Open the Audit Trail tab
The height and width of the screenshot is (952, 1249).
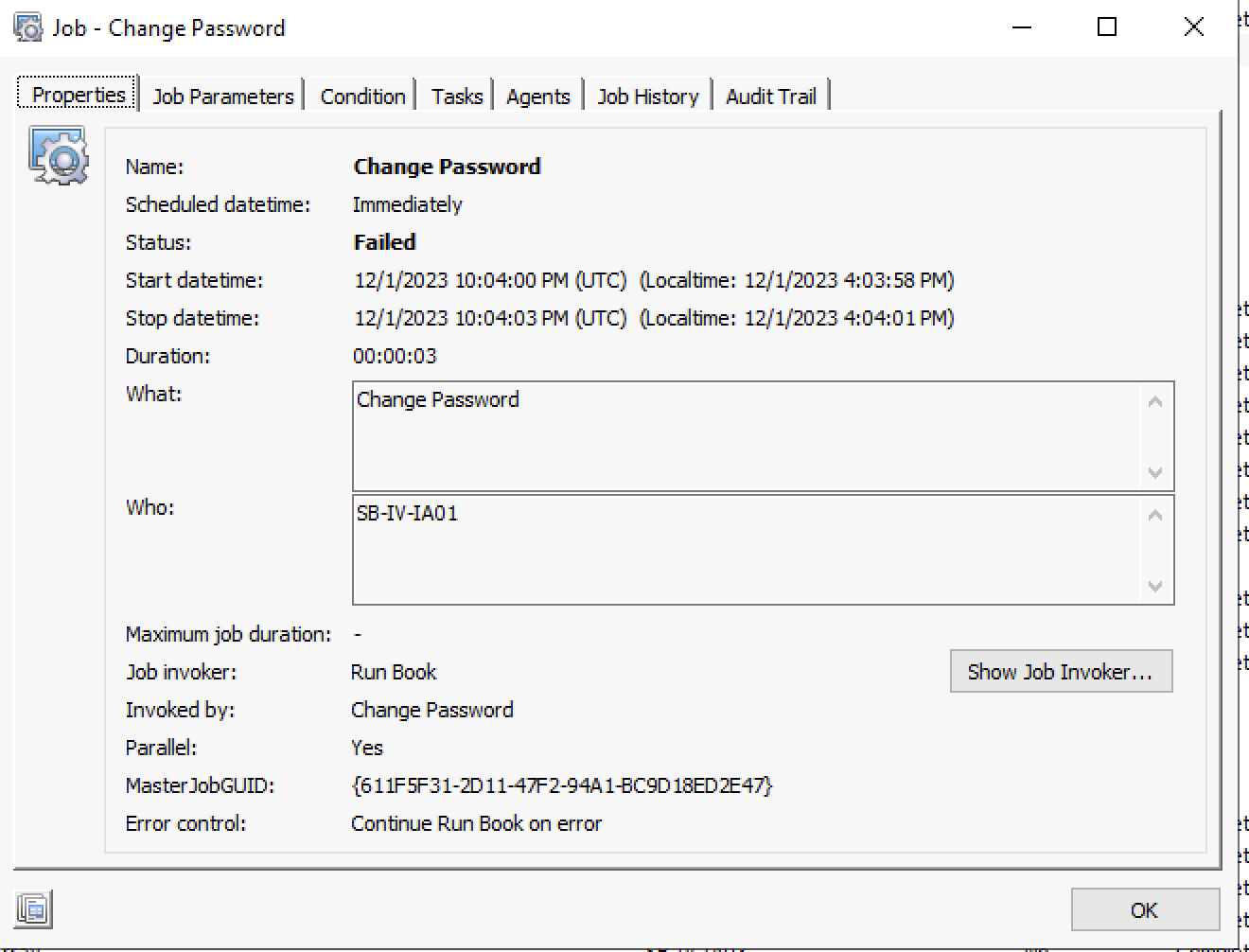(x=771, y=97)
